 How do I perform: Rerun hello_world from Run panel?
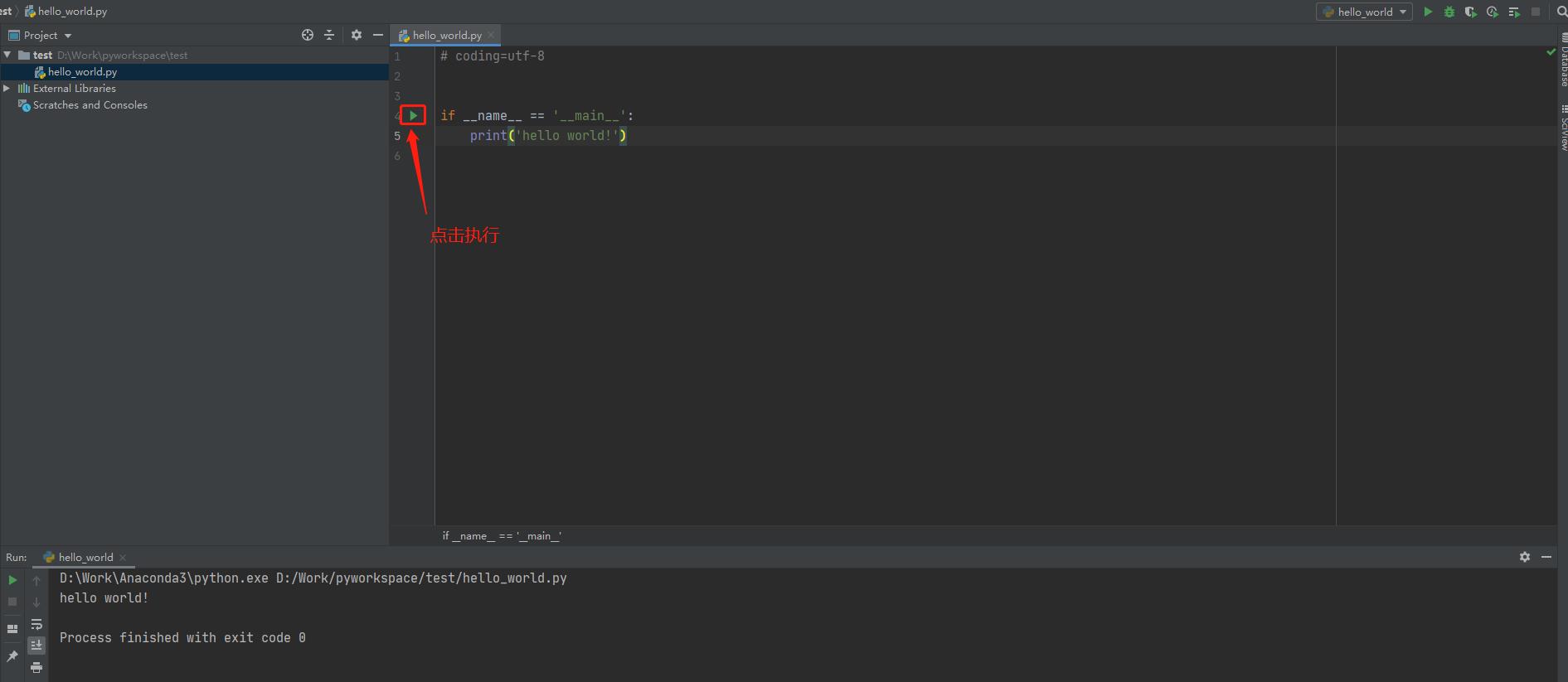pyautogui.click(x=12, y=580)
